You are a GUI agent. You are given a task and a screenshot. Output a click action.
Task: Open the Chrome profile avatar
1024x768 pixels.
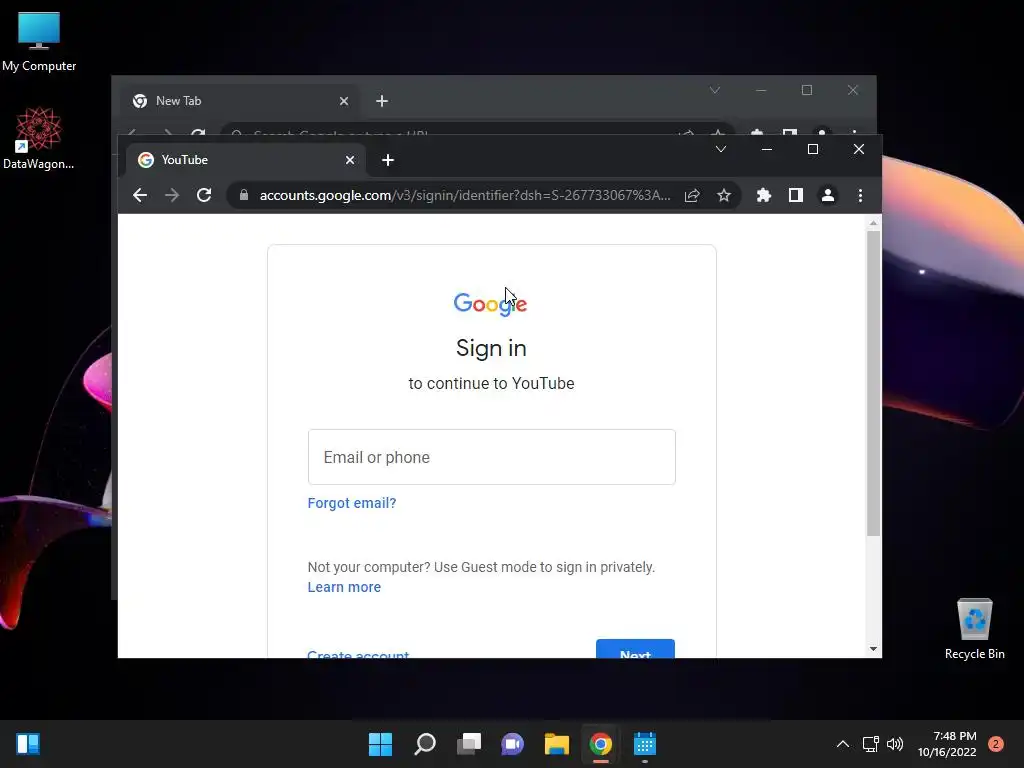click(827, 195)
